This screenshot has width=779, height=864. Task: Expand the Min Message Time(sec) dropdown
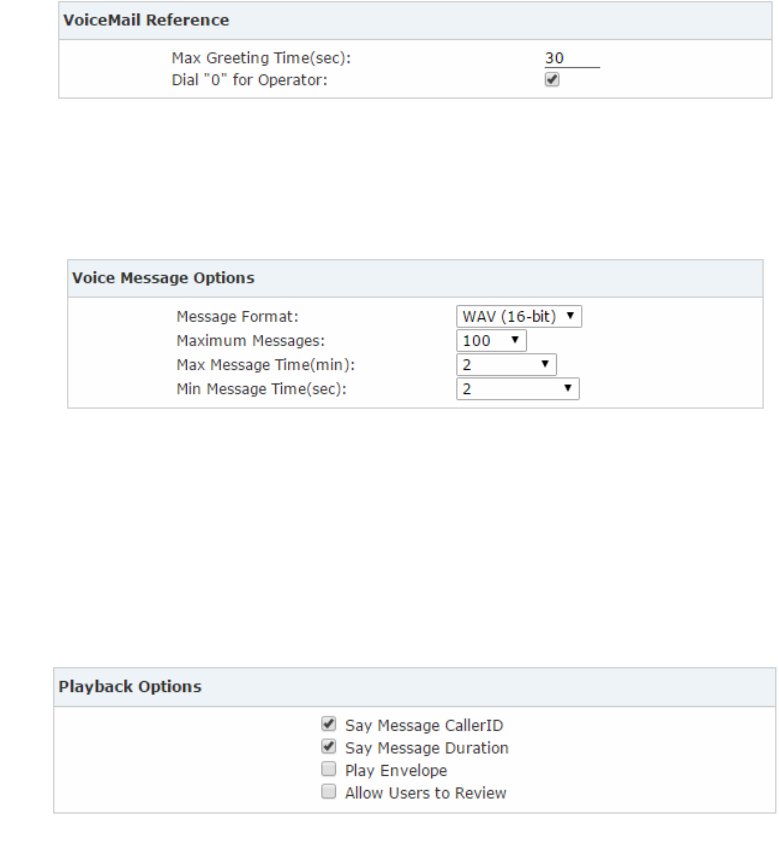coord(518,389)
